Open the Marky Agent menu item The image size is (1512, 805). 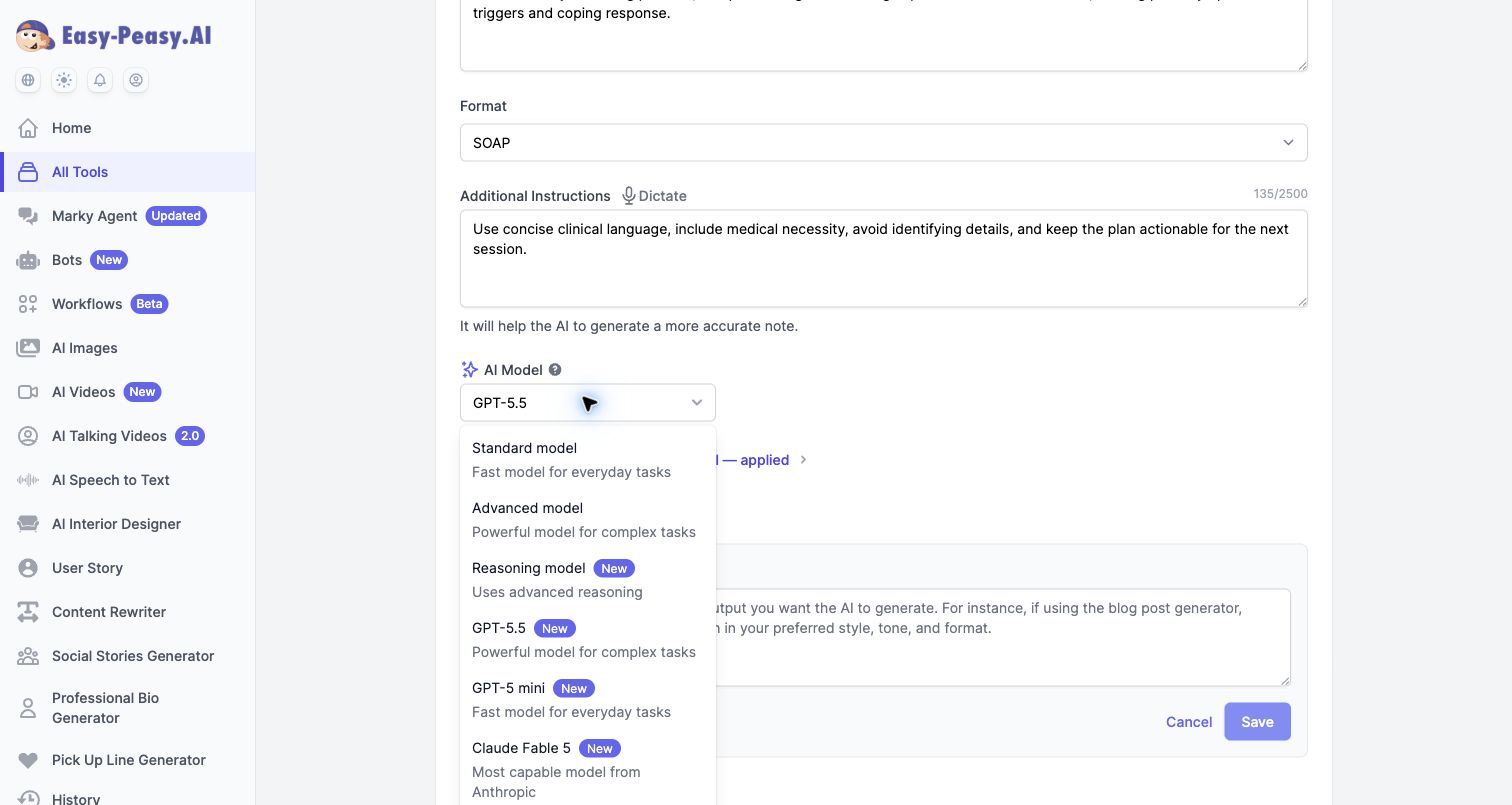pos(128,216)
